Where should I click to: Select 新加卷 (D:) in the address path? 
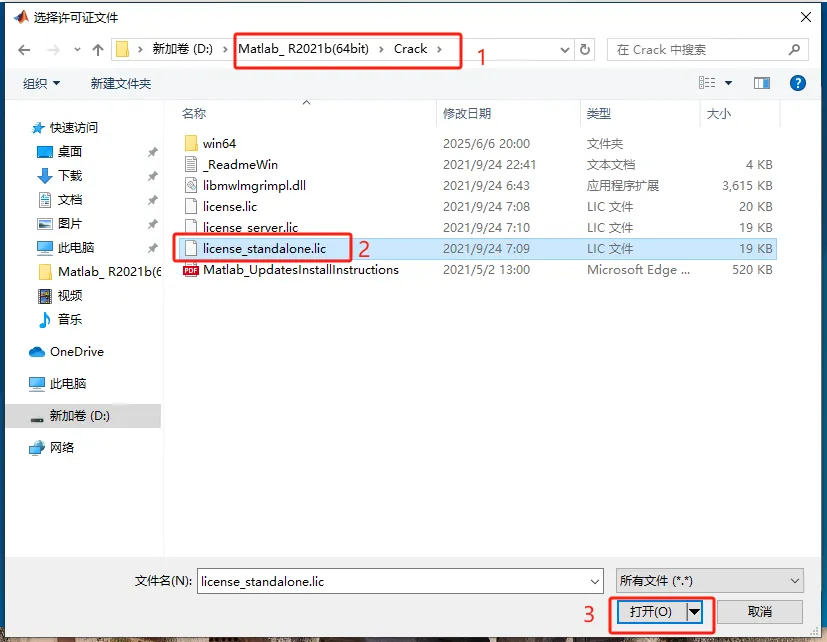(182, 49)
